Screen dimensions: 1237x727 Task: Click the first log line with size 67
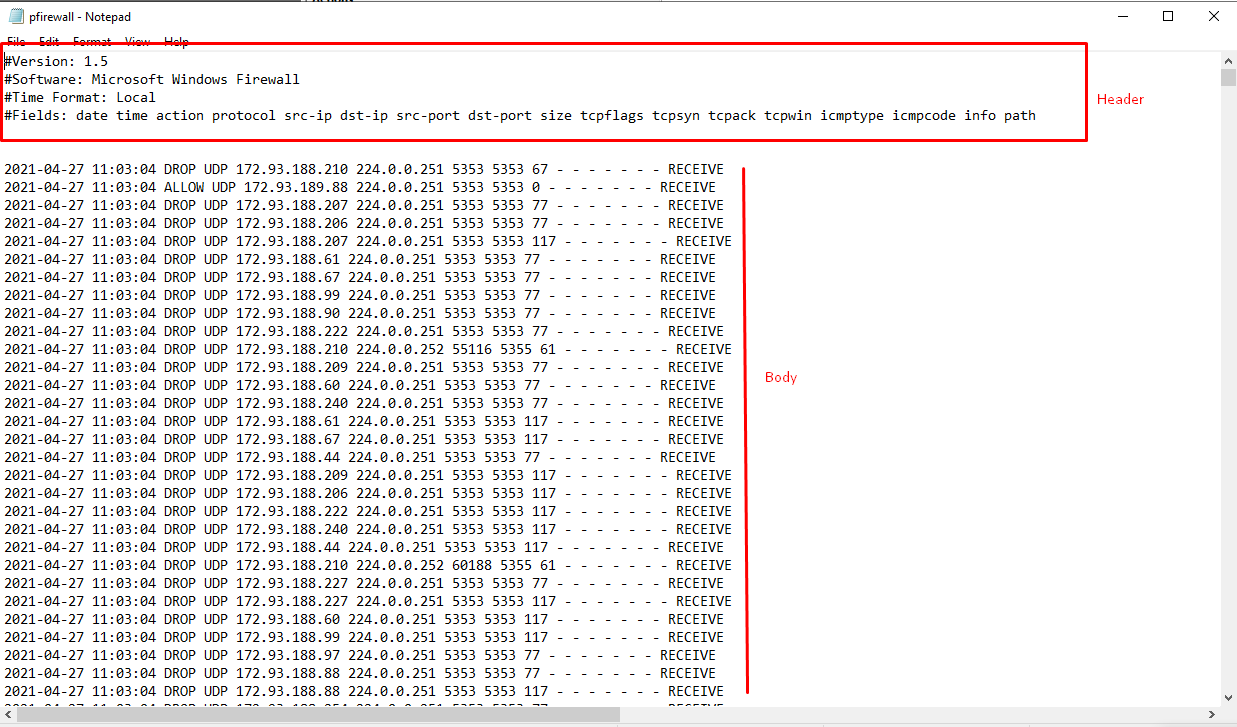click(364, 169)
